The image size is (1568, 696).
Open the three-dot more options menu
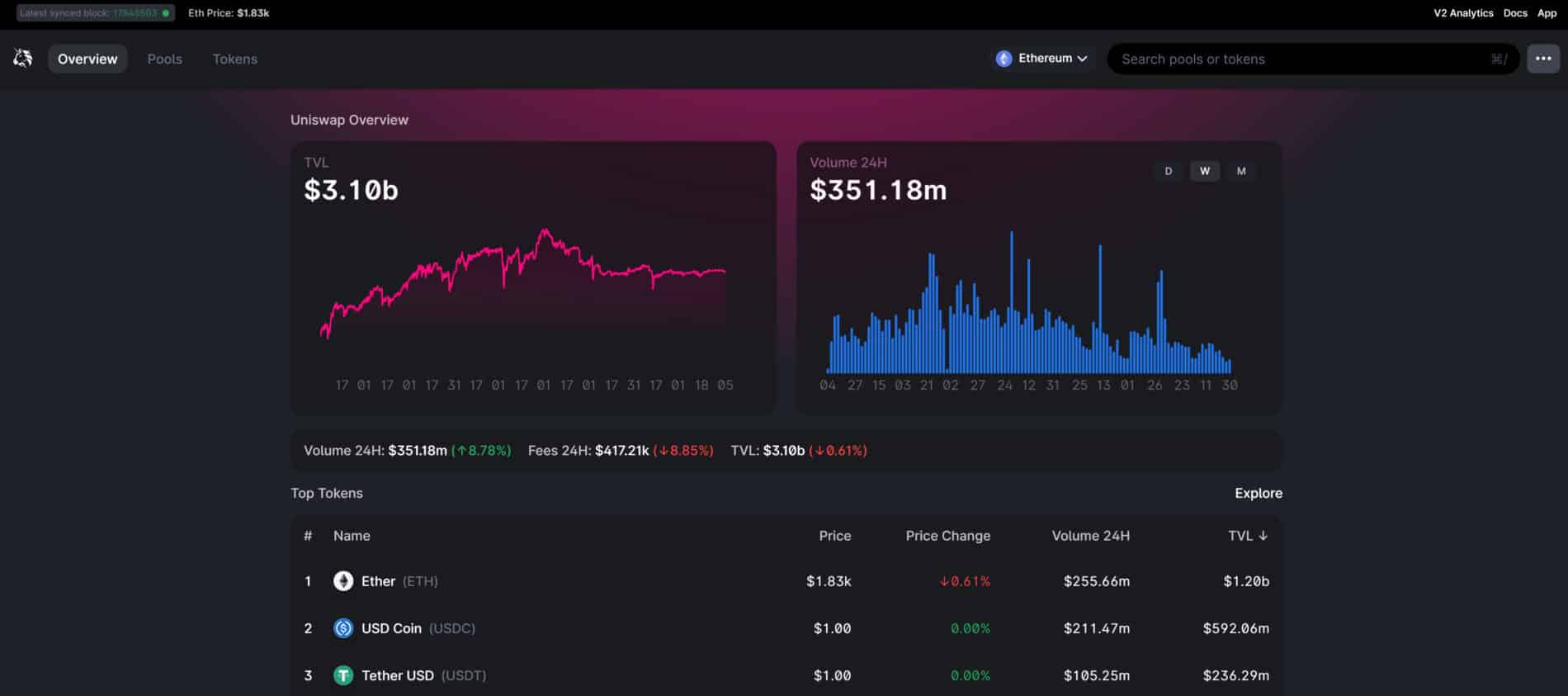point(1542,59)
